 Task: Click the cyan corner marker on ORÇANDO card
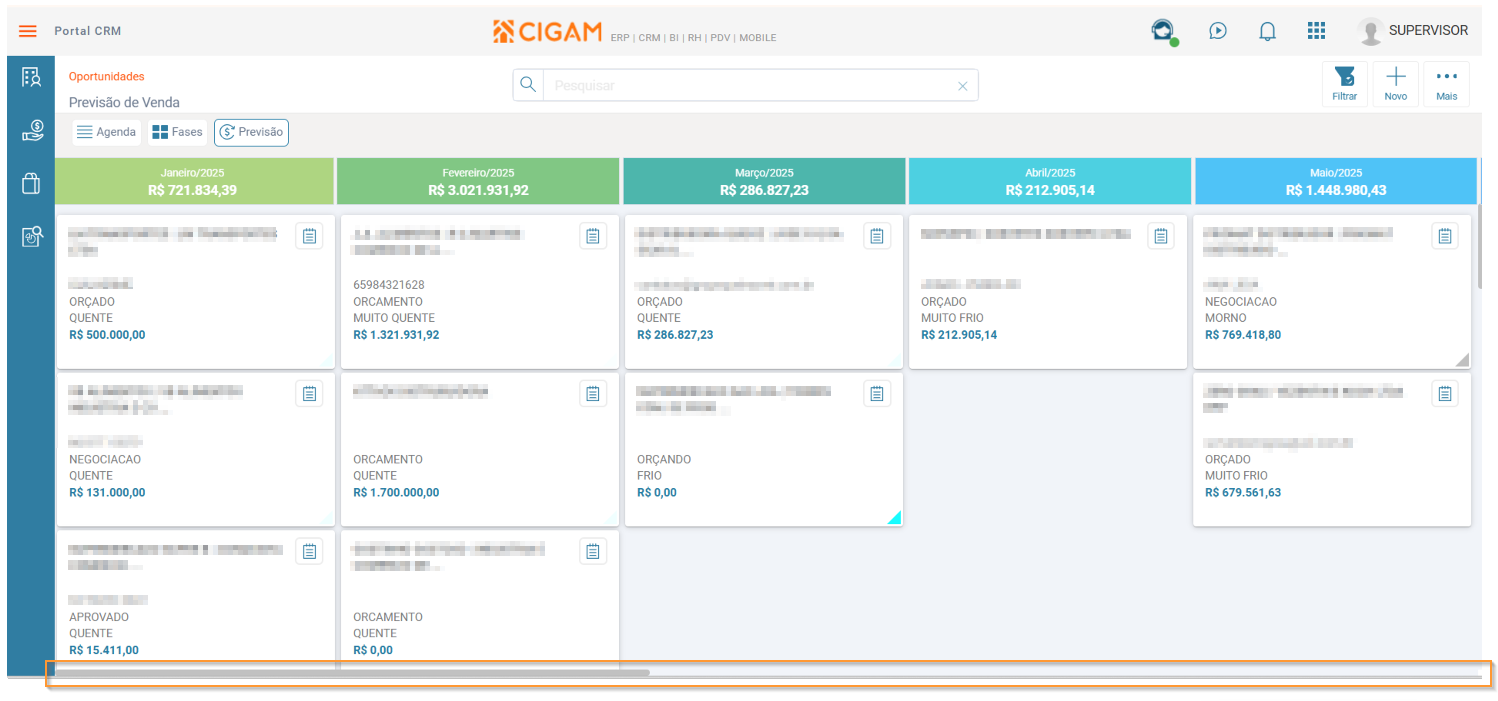point(895,518)
